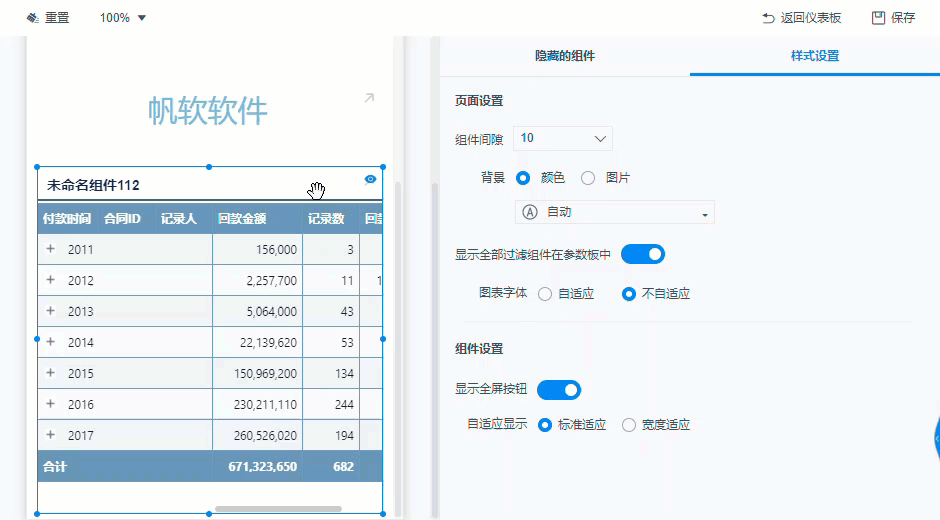
Task: Select 宽度适应 display option
Action: point(628,425)
